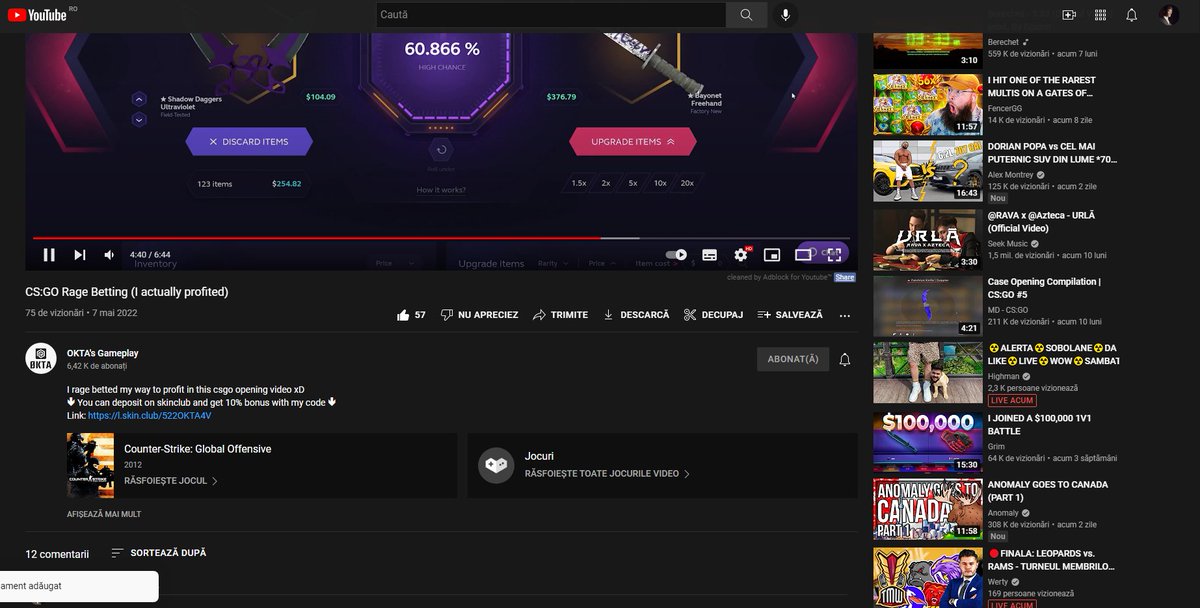Click the search magnifier button
This screenshot has width=1200, height=608.
[x=747, y=15]
